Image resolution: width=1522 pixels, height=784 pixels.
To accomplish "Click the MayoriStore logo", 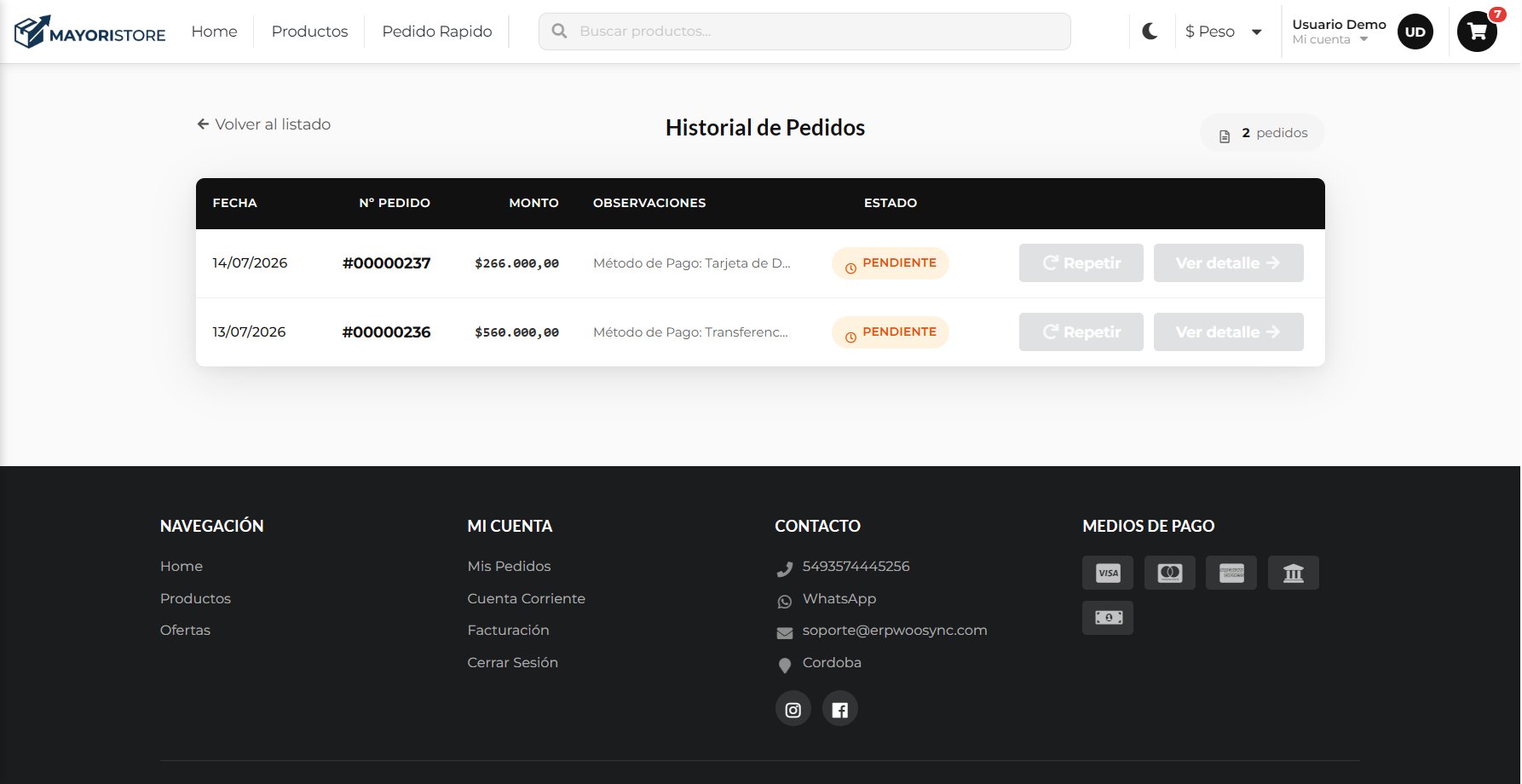I will pyautogui.click(x=89, y=32).
